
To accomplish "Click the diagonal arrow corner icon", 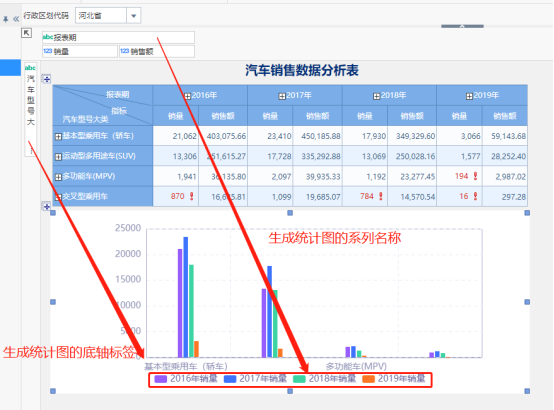I will coord(26,33).
